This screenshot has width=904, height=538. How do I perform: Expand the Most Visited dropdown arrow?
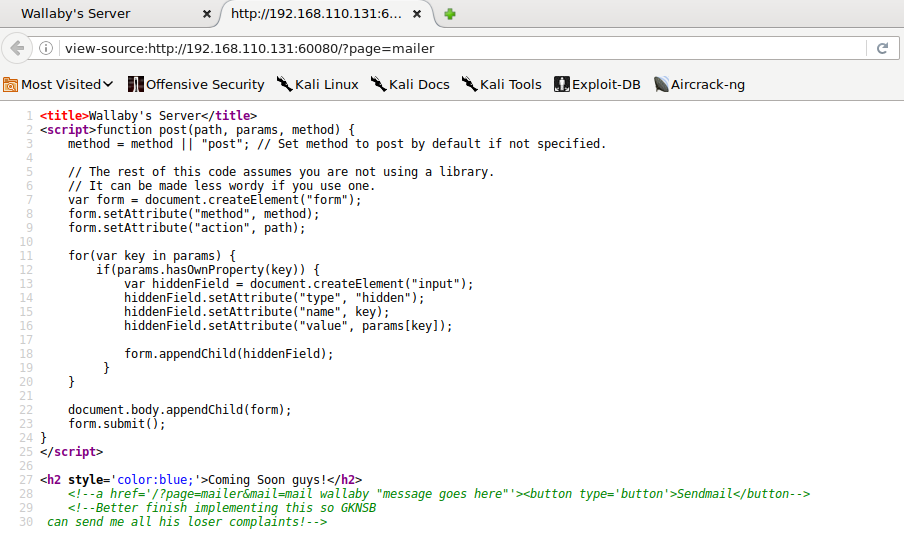108,84
